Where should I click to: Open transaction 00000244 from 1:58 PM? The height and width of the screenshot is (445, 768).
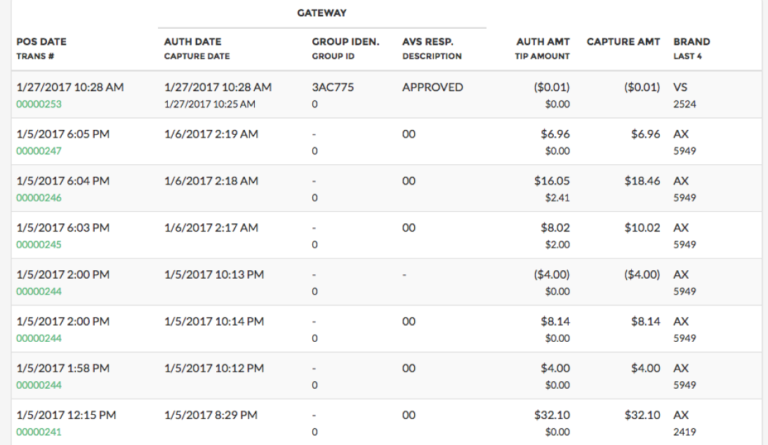(39, 385)
